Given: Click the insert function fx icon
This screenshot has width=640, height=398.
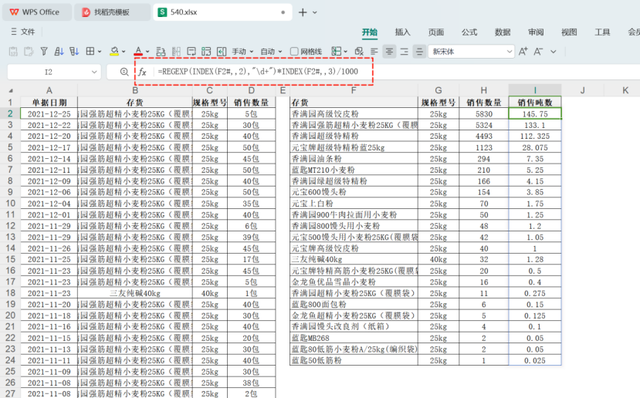Looking at the screenshot, I should point(142,72).
